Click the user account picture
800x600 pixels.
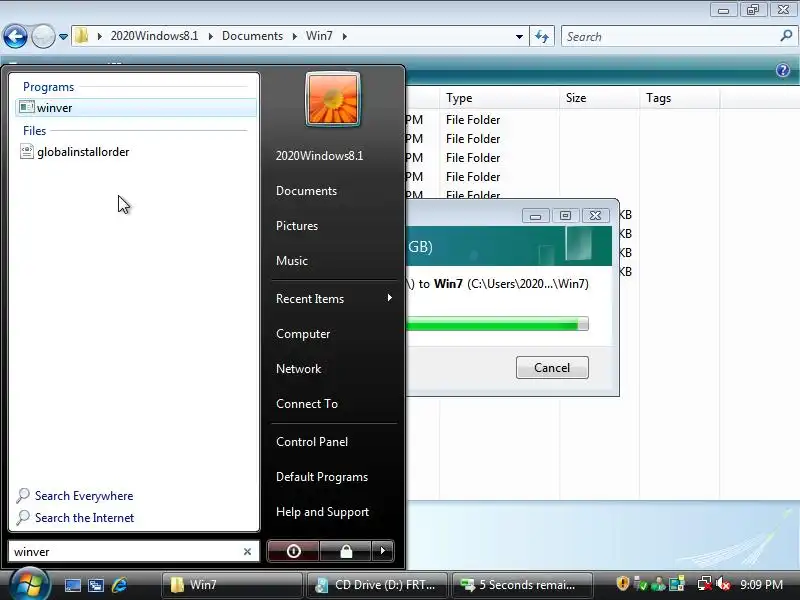333,99
